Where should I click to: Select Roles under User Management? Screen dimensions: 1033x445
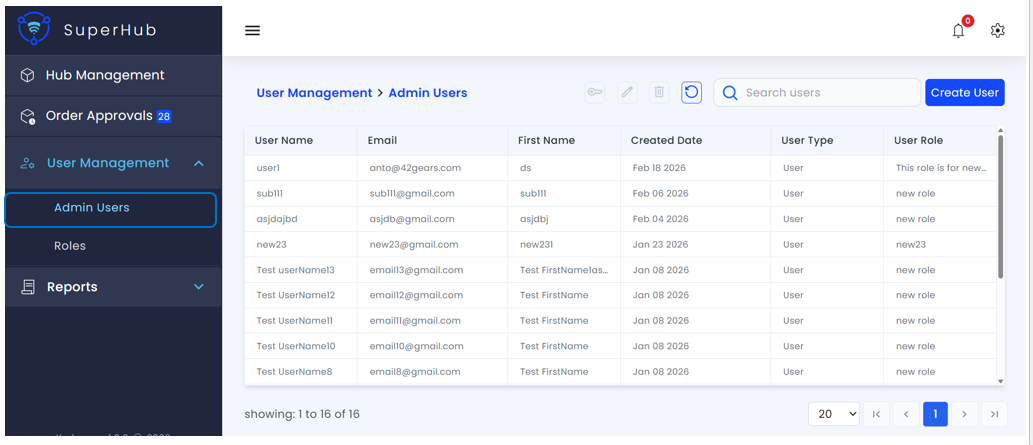click(x=70, y=246)
